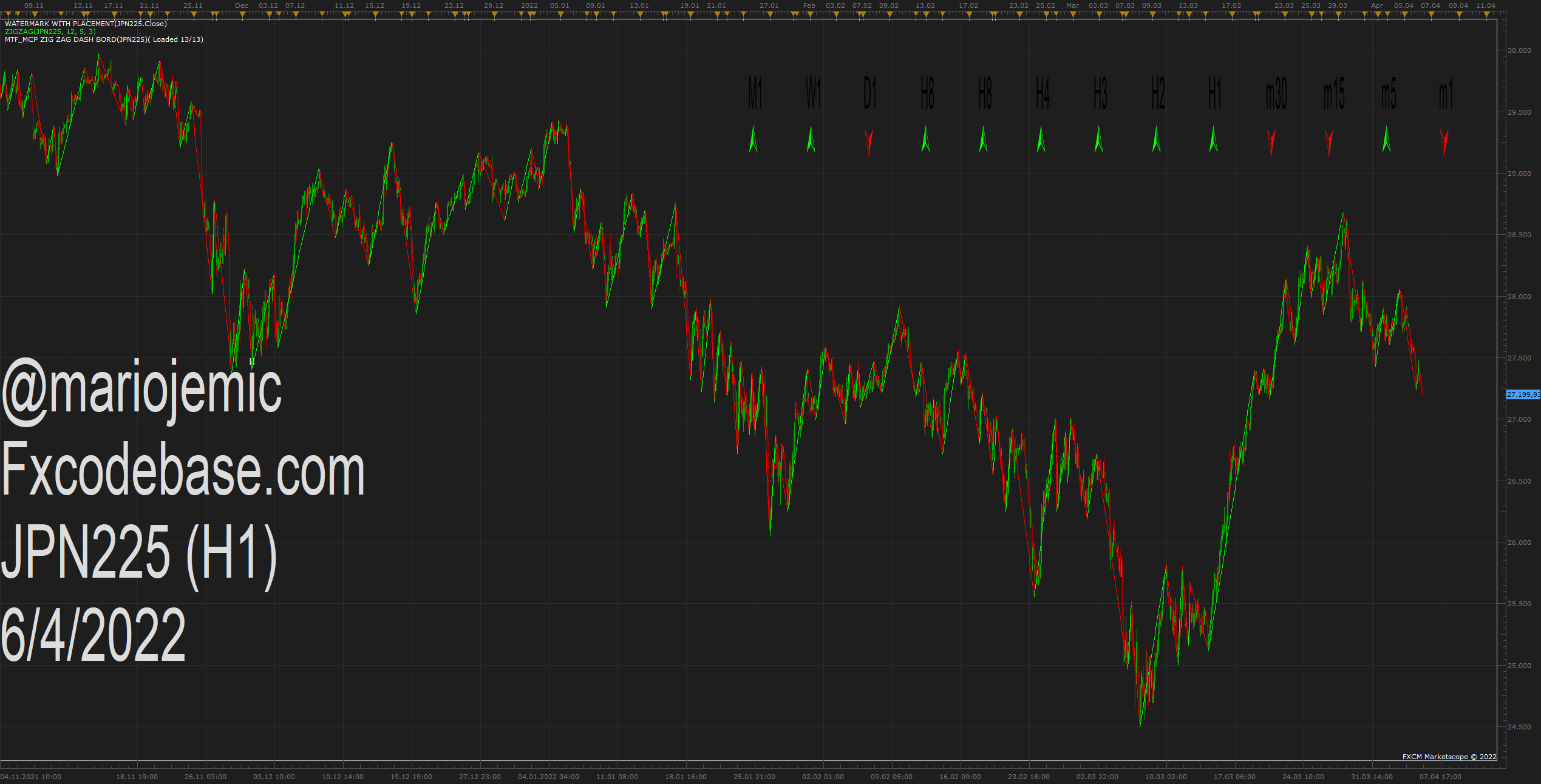Click the Mar label on the top date axis
The width and height of the screenshot is (1541, 784).
click(x=1073, y=5)
